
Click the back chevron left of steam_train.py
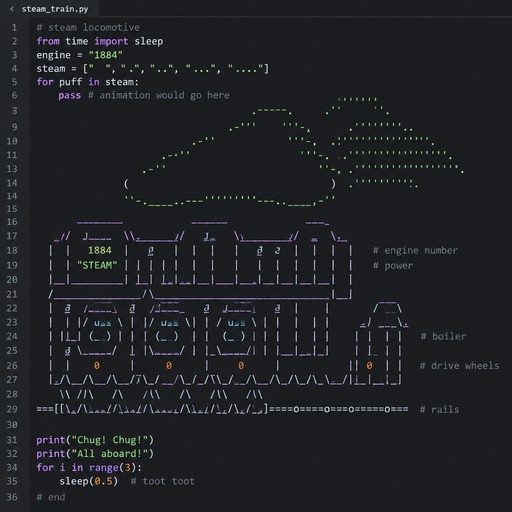coord(12,9)
